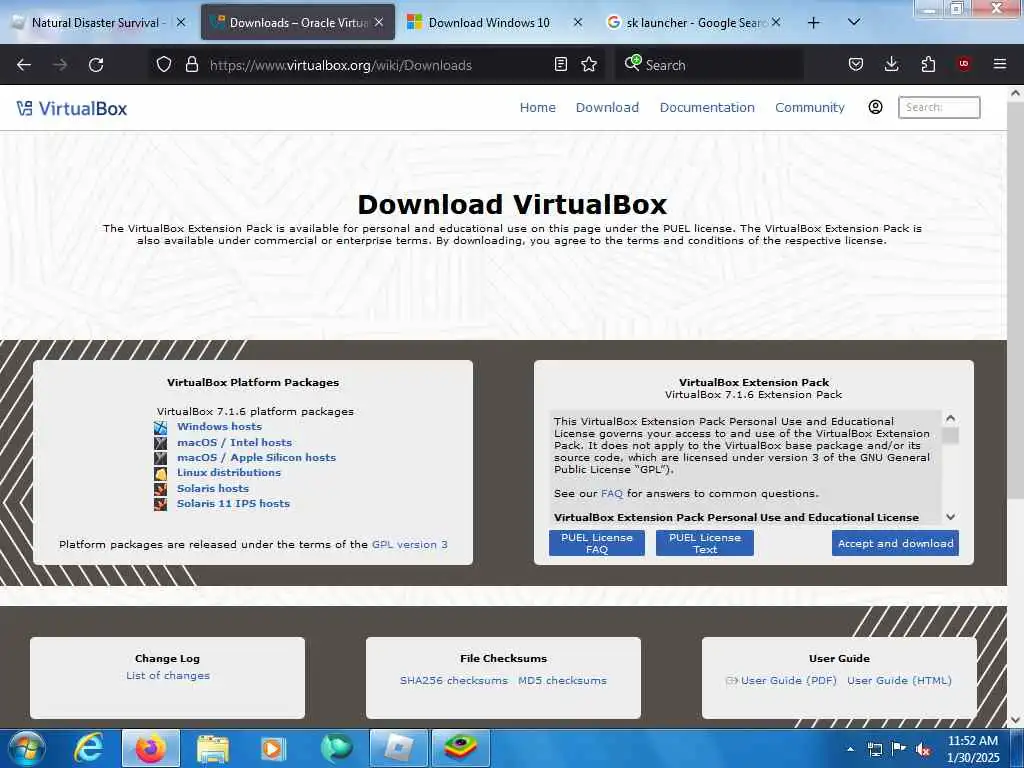Viewport: 1024px width, 768px height.
Task: Open User Guide (HTML) link
Action: [x=899, y=680]
